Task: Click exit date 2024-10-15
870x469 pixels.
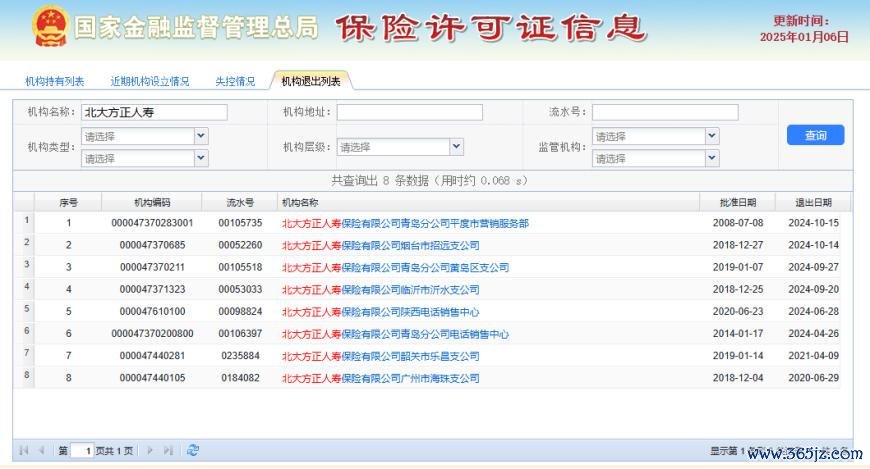Action: pos(813,223)
